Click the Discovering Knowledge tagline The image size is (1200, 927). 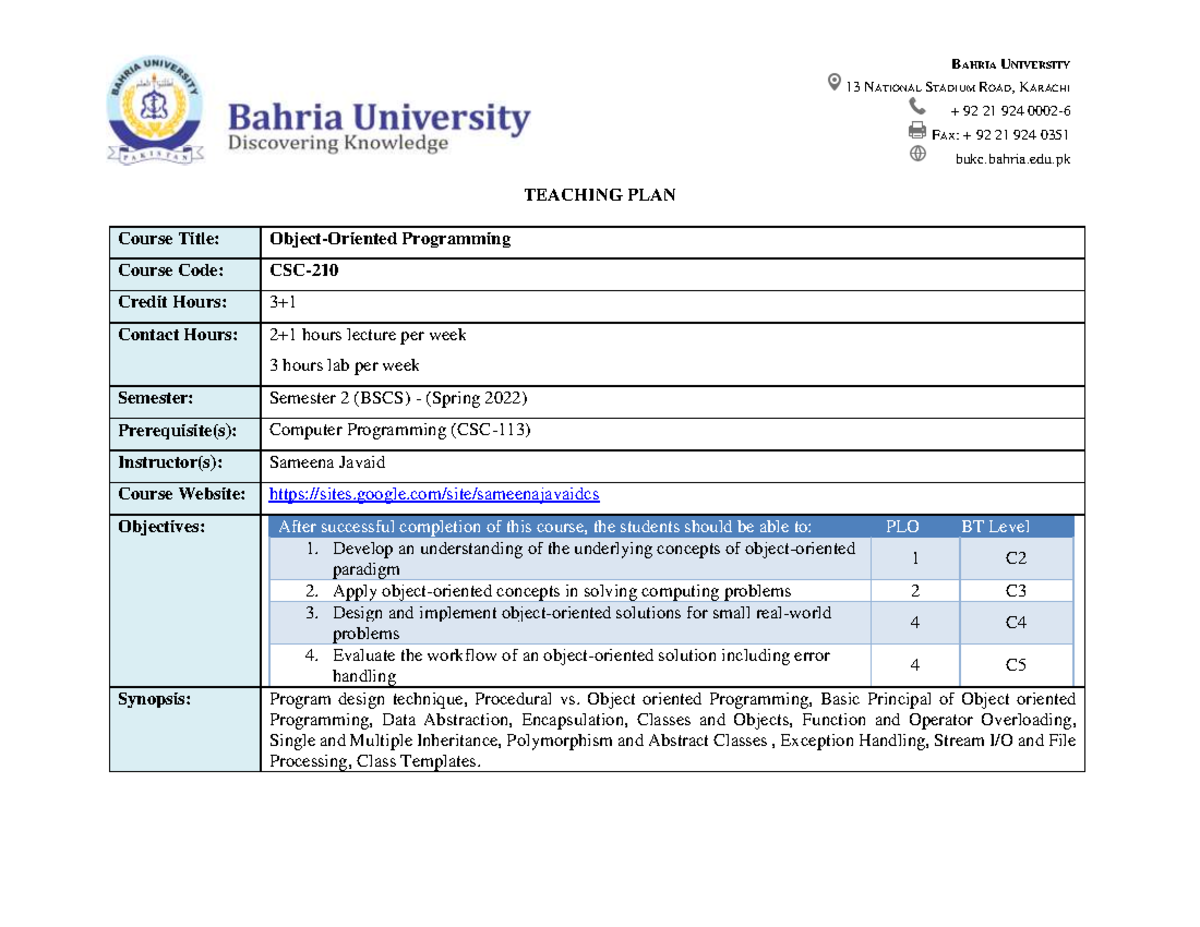coord(338,143)
